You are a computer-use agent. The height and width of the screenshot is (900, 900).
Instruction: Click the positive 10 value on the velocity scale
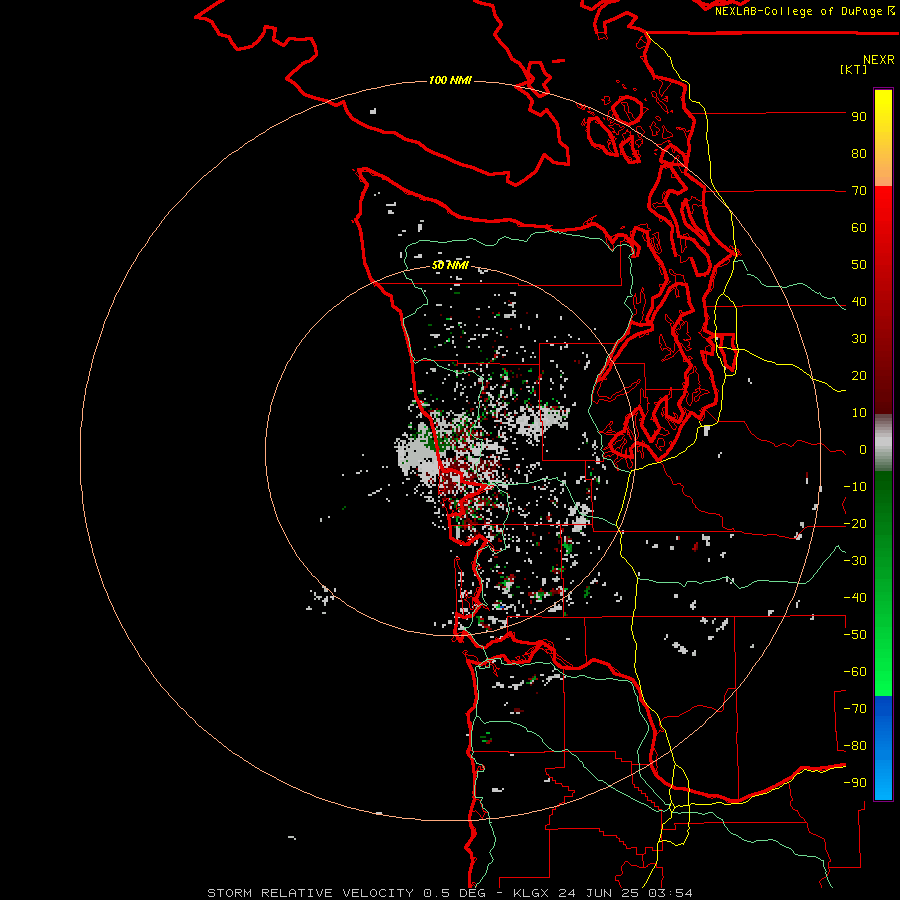tap(859, 413)
